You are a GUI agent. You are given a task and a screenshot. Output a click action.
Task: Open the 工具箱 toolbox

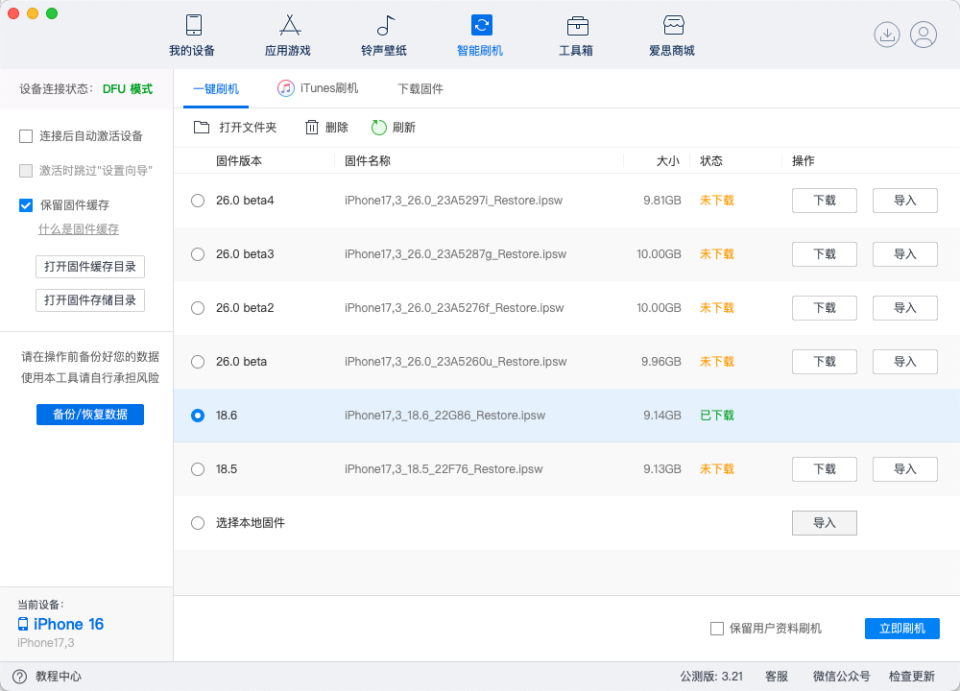576,35
